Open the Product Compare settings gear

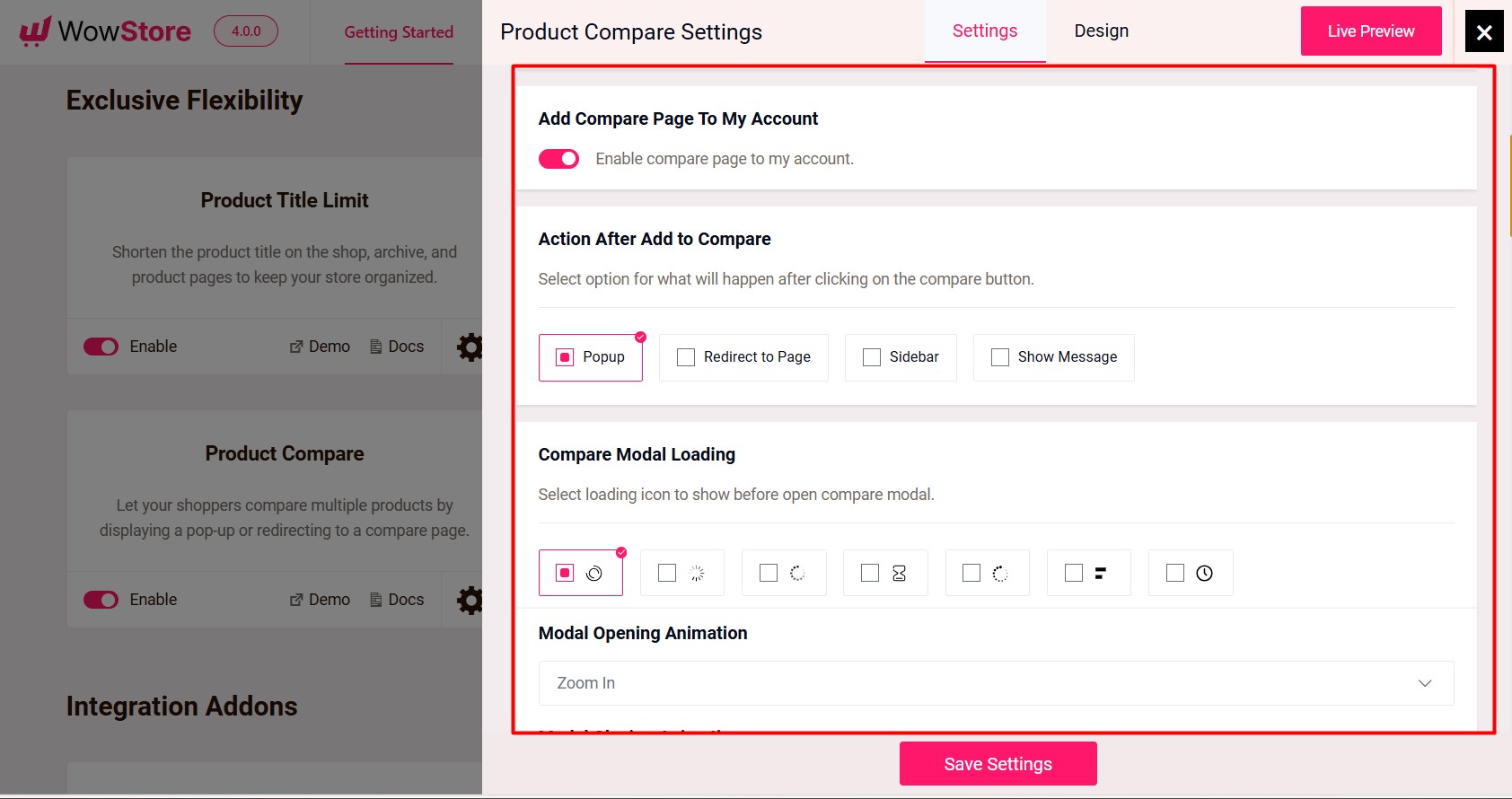pyautogui.click(x=470, y=600)
